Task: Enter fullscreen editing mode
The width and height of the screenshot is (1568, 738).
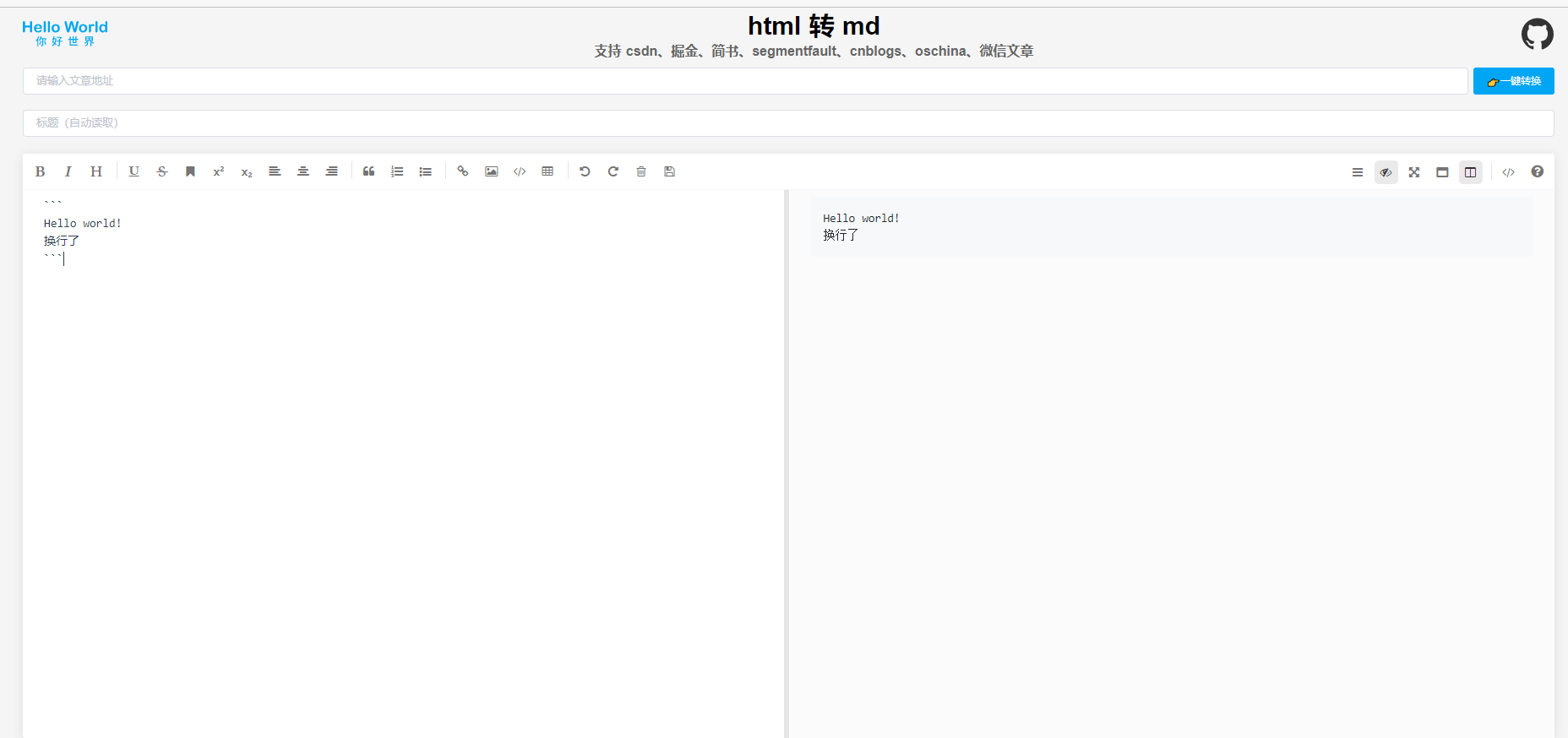Action: point(1414,172)
